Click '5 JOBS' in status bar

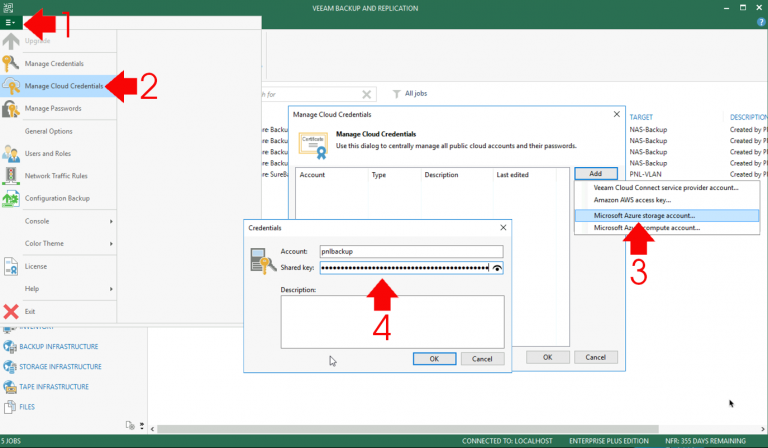coord(11,441)
